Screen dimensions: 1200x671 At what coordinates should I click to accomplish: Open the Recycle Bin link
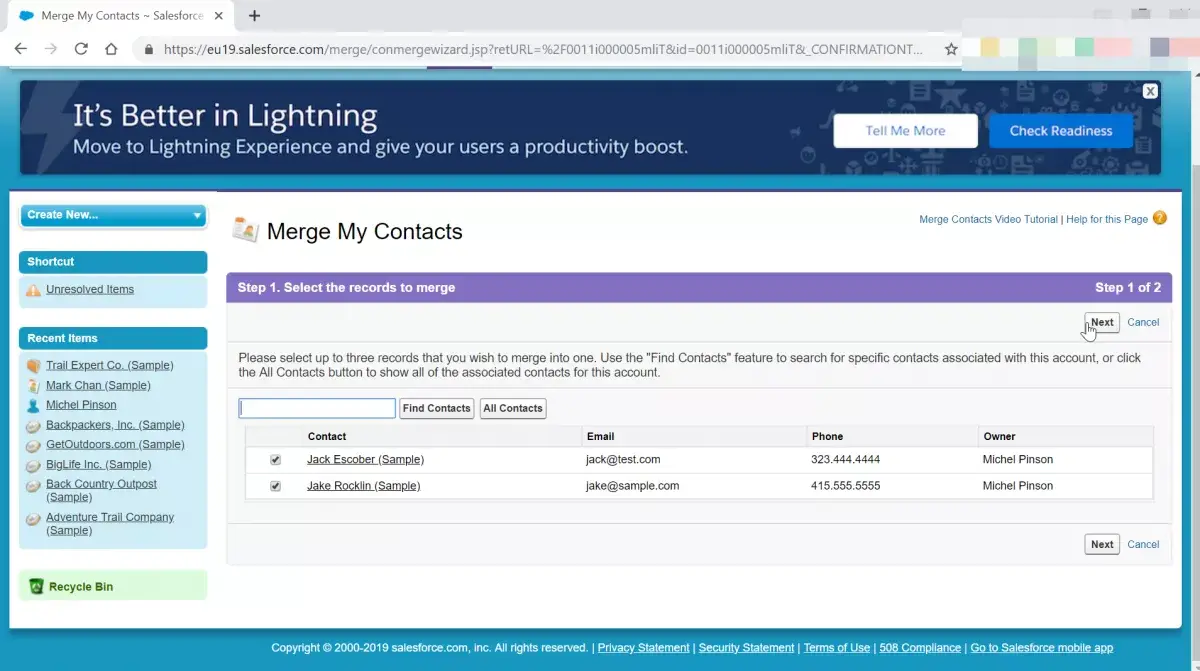pyautogui.click(x=81, y=587)
